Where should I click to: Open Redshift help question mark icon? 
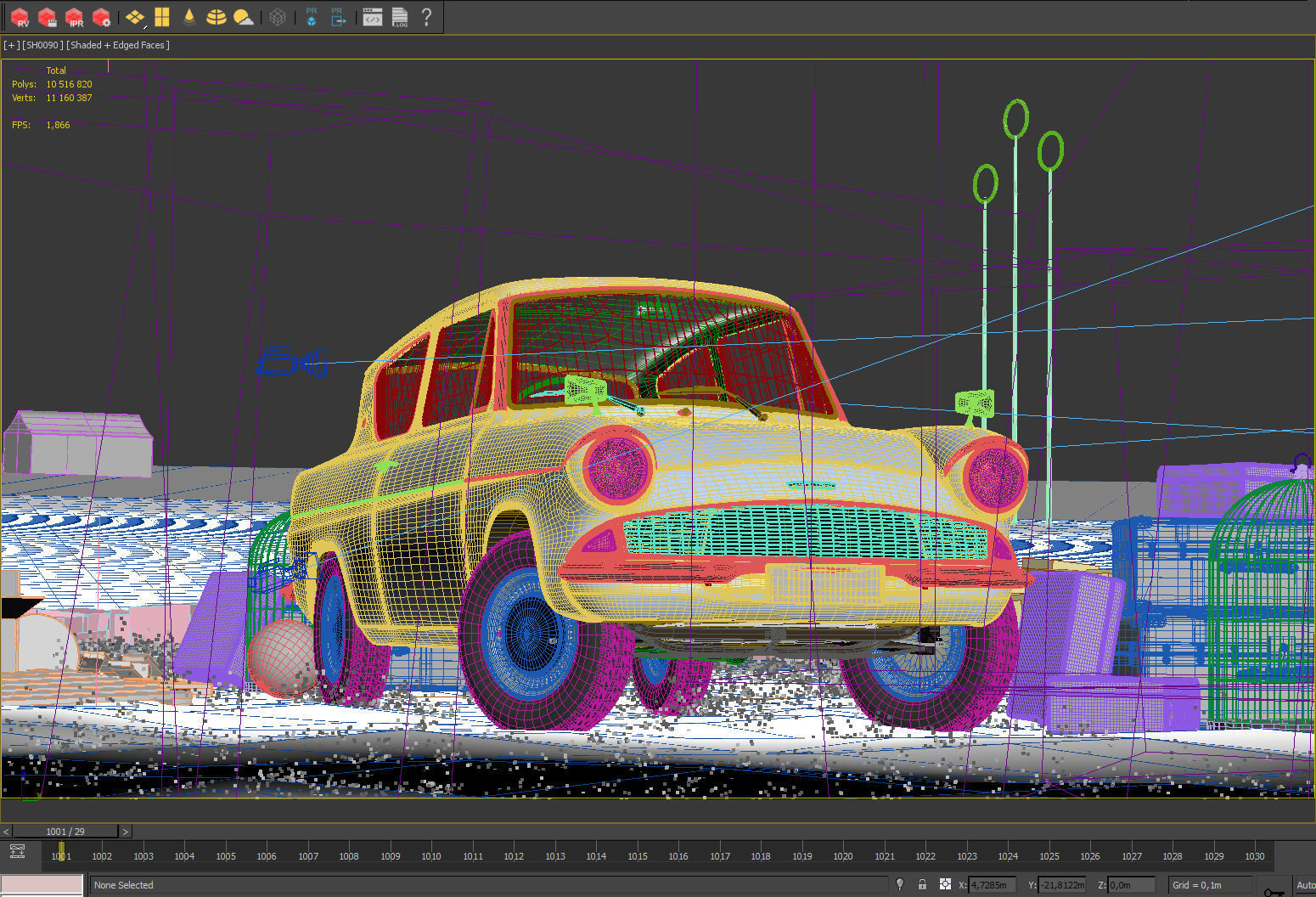point(426,17)
